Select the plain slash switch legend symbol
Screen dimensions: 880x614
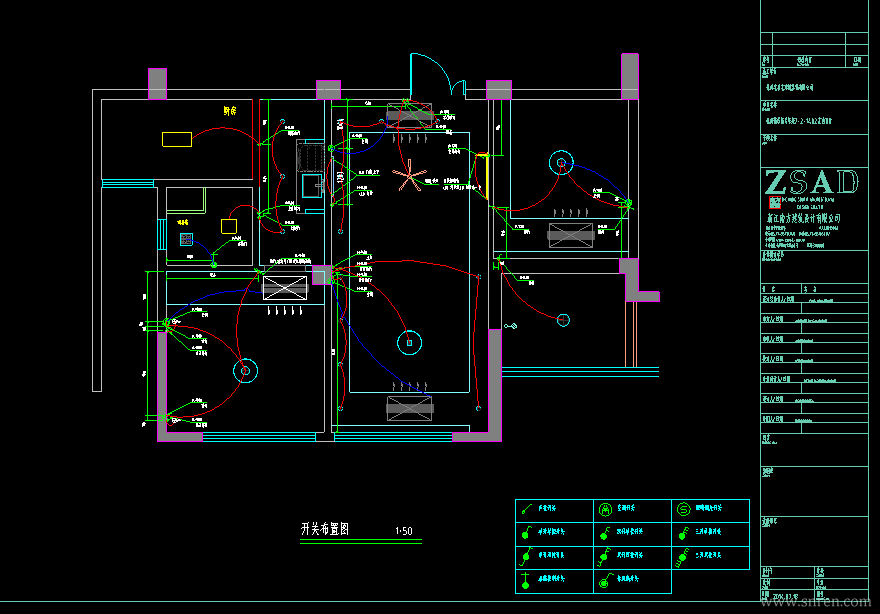tap(526, 509)
